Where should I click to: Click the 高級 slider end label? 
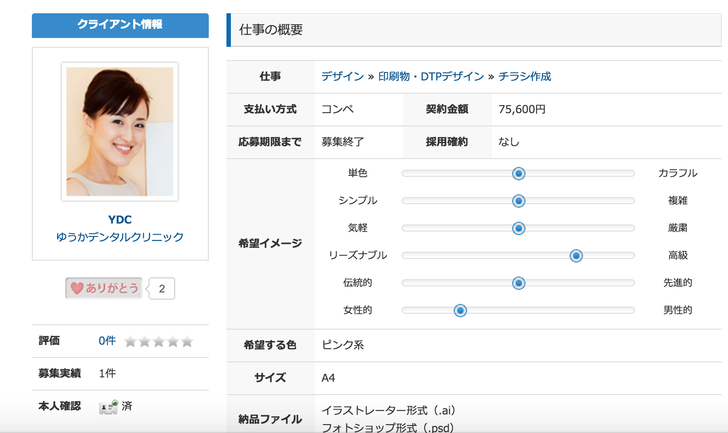(x=678, y=256)
